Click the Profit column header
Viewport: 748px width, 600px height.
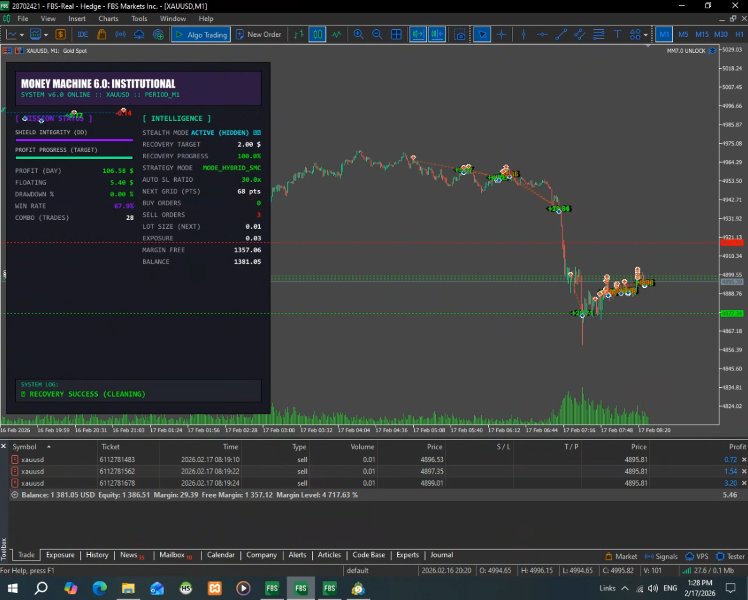click(737, 447)
